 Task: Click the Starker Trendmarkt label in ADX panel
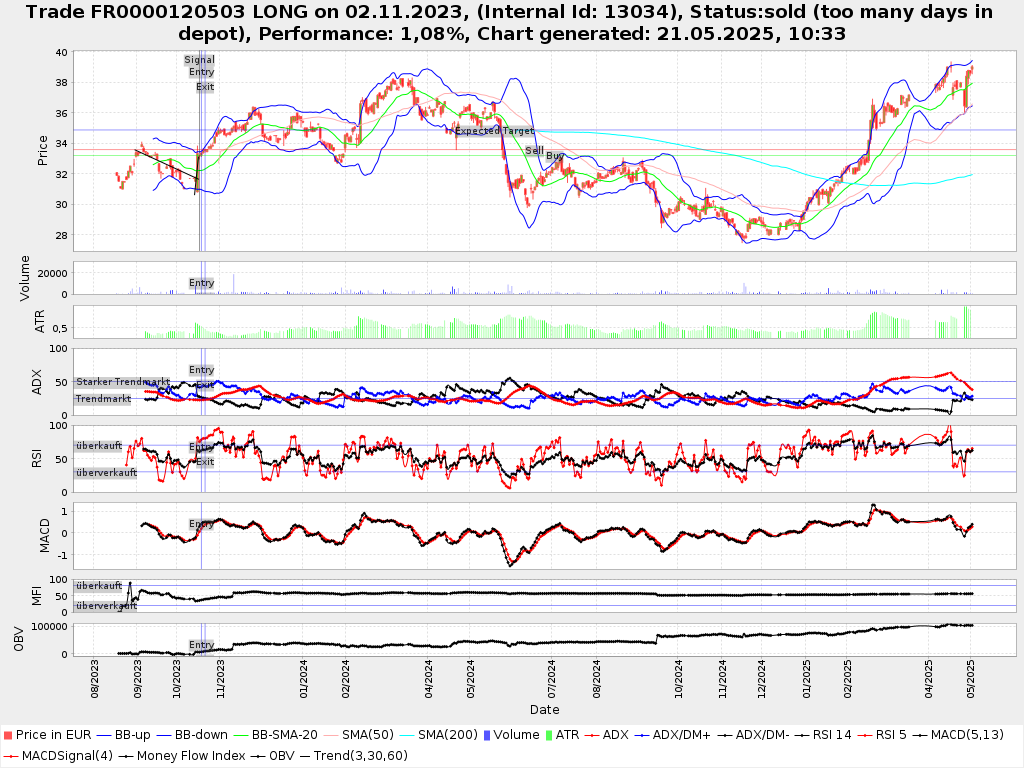(121, 382)
